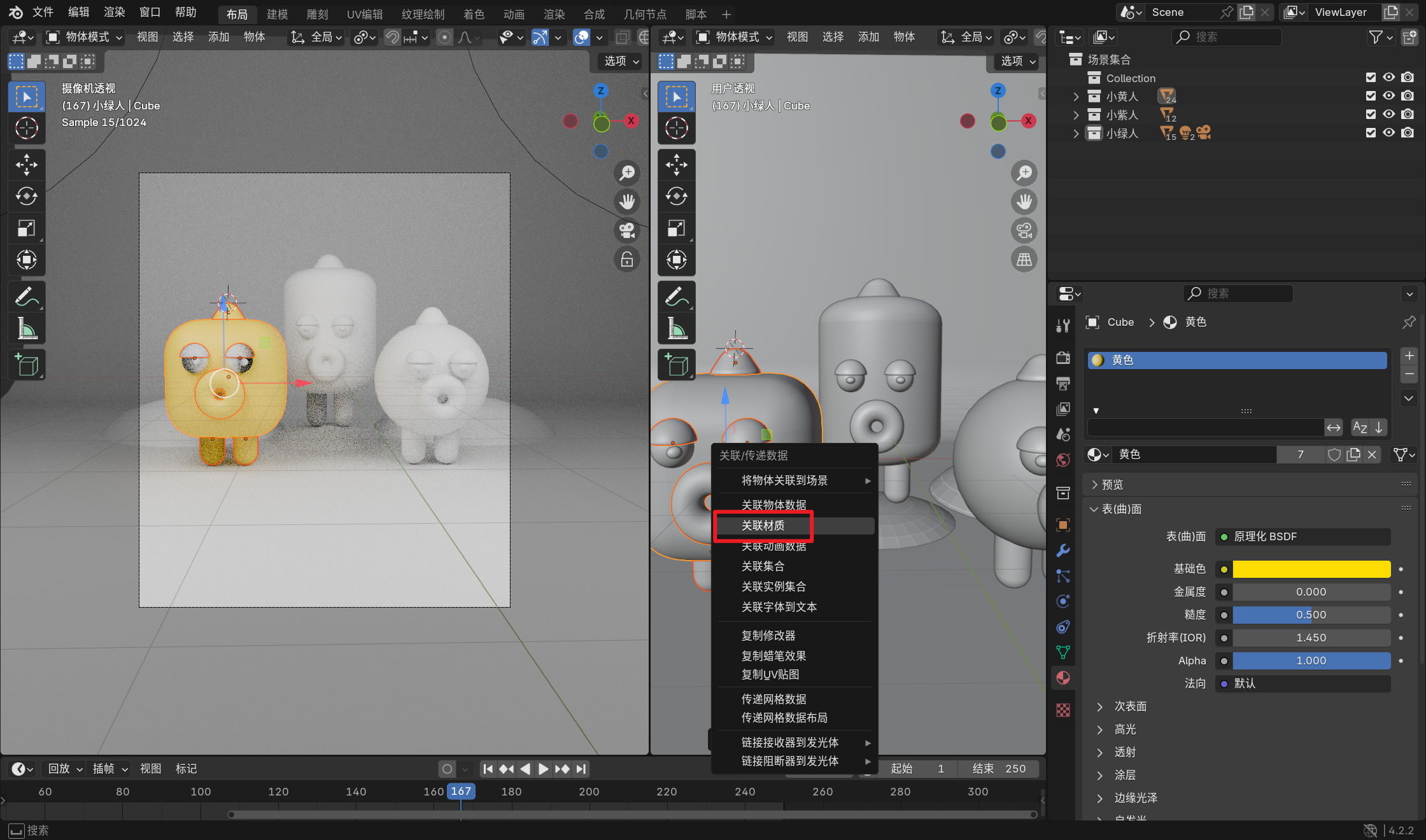Viewport: 1426px width, 840px height.
Task: Open the World Properties globe tab
Action: 1063,460
